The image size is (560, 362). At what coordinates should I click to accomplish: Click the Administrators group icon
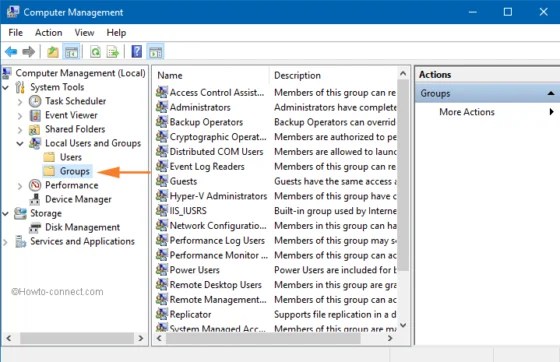pyautogui.click(x=162, y=107)
